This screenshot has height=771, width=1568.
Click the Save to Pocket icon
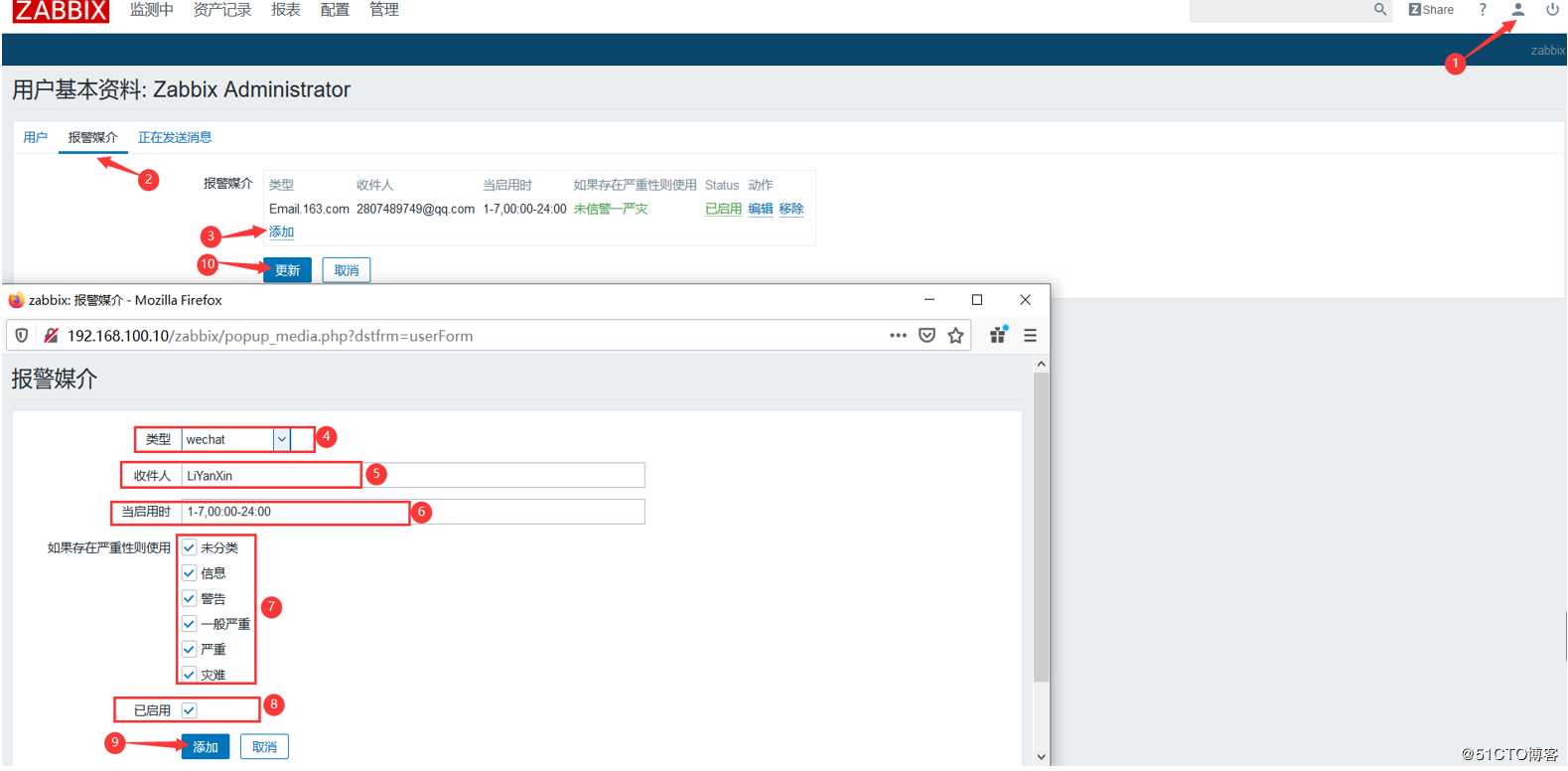point(927,336)
